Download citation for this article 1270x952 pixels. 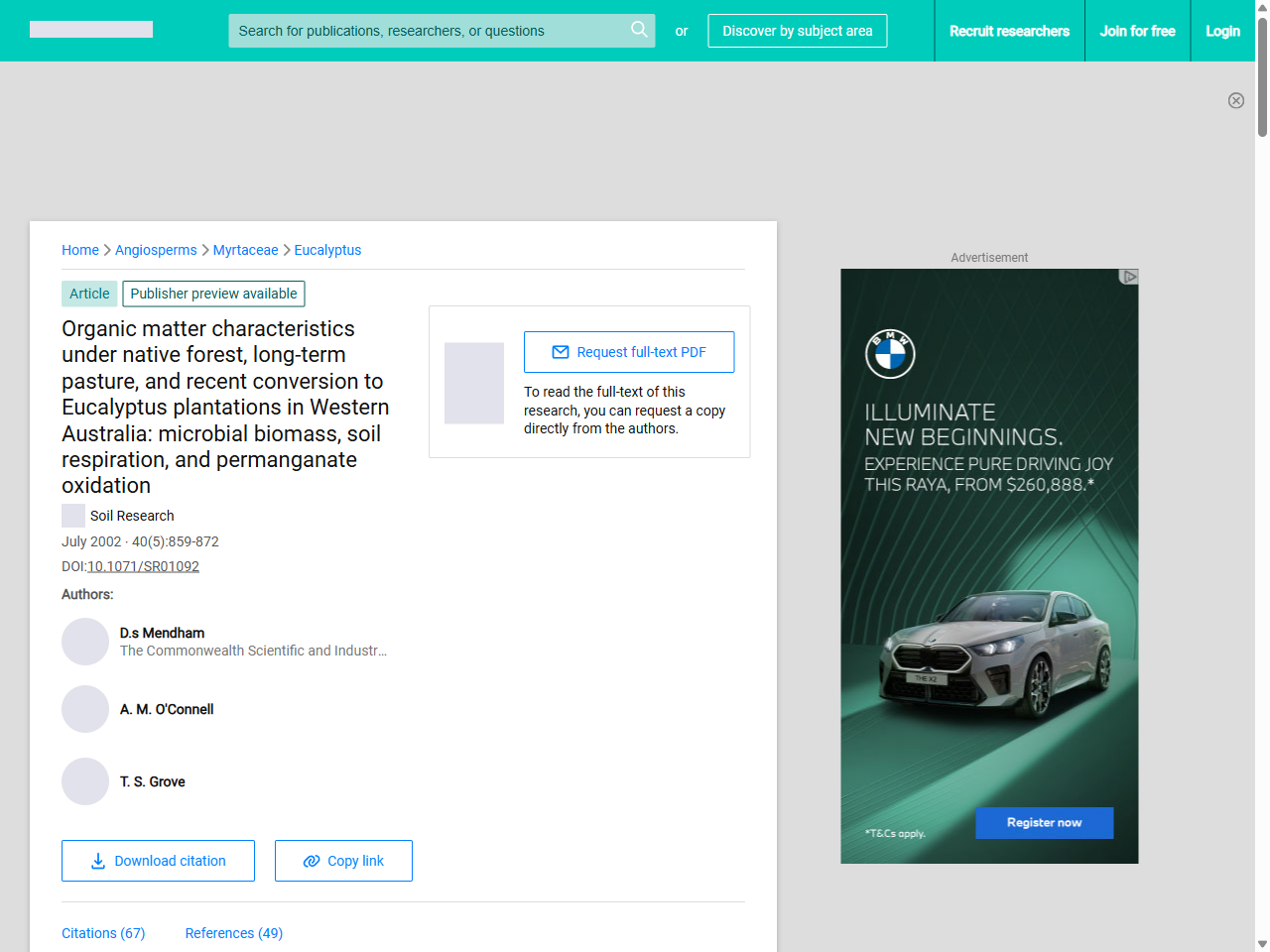[158, 861]
